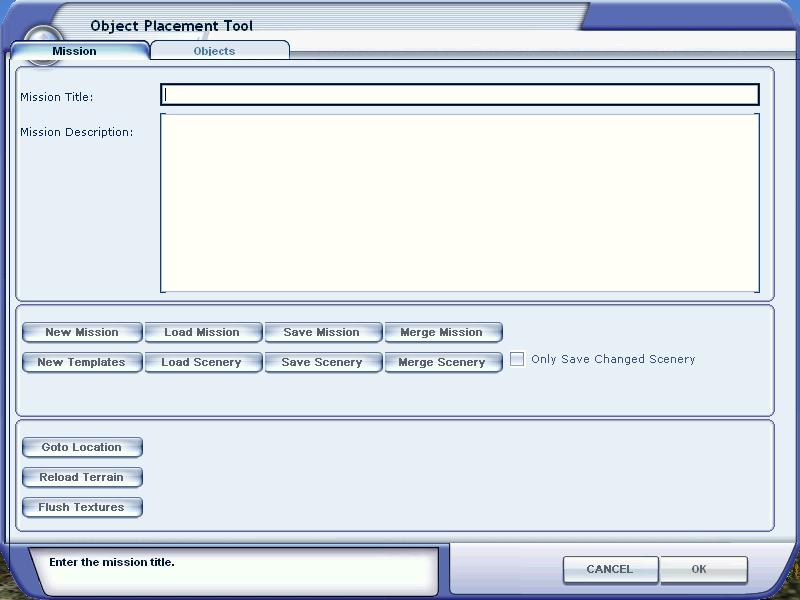This screenshot has height=600, width=800.
Task: Click Goto Location button
Action: point(82,447)
